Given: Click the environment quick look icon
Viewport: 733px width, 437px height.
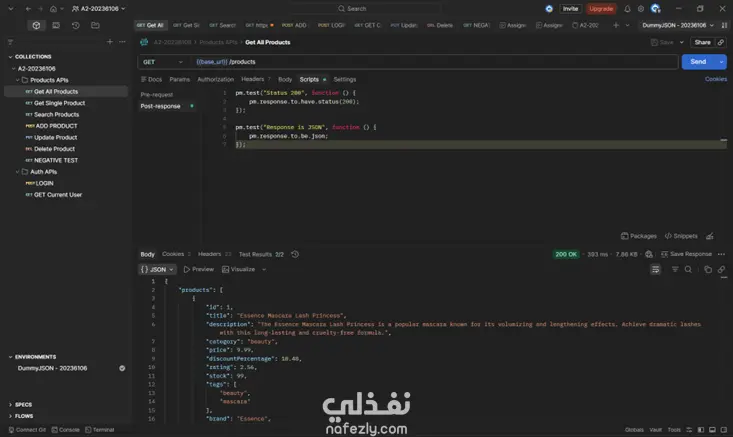Looking at the screenshot, I should (x=724, y=25).
